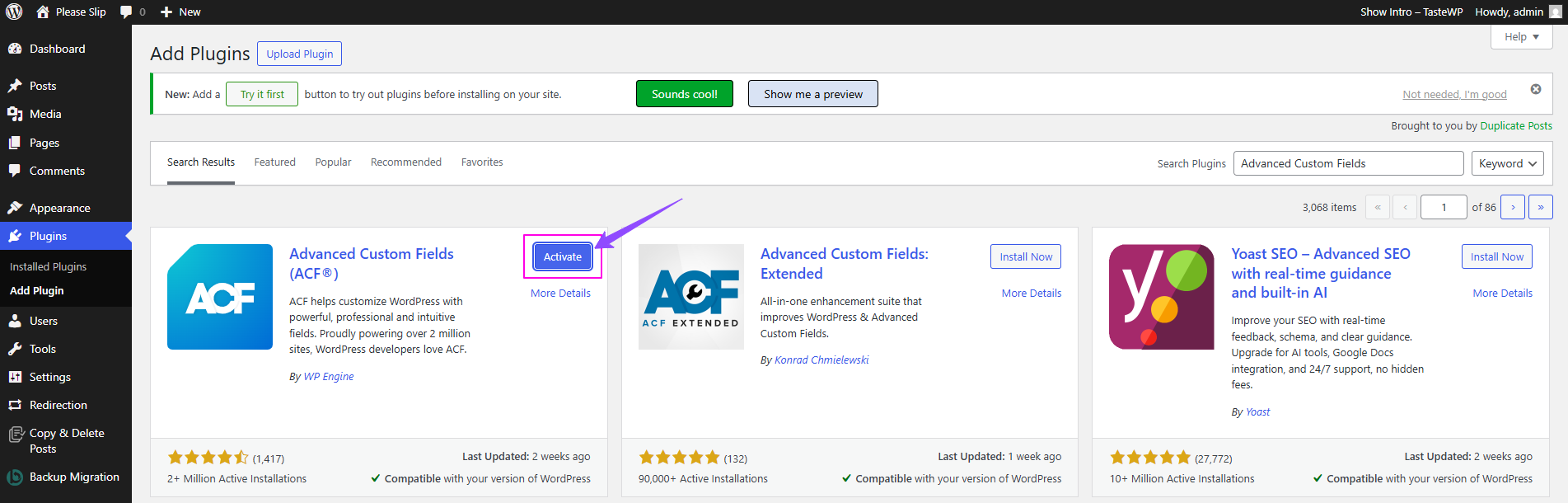
Task: Click the Redirection arrows icon
Action: (15, 405)
